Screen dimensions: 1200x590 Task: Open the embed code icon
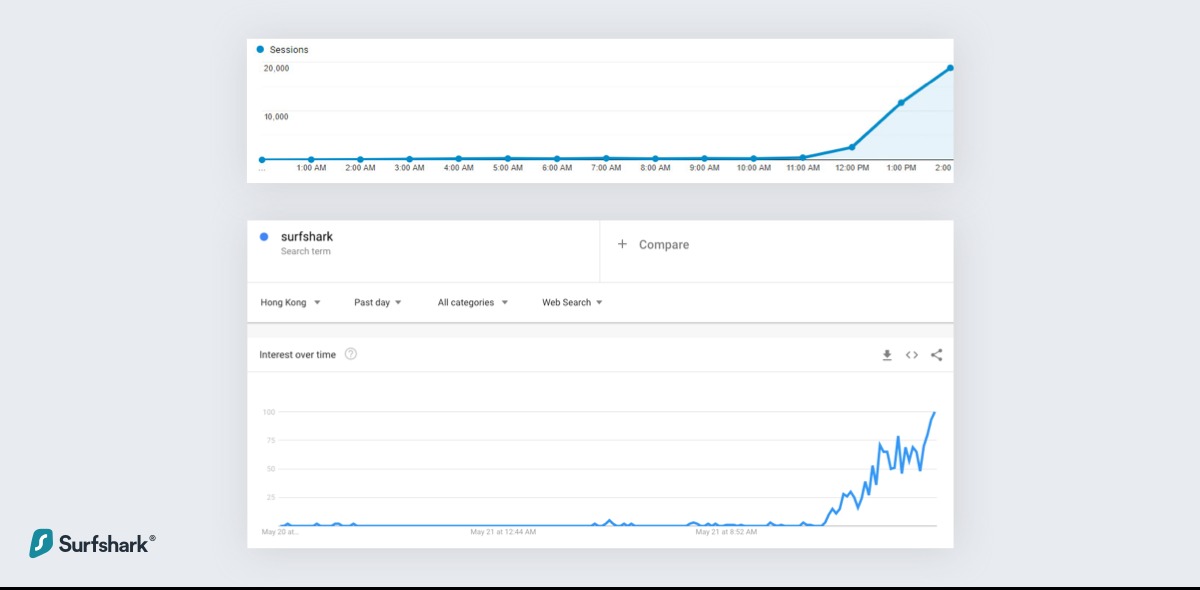912,355
